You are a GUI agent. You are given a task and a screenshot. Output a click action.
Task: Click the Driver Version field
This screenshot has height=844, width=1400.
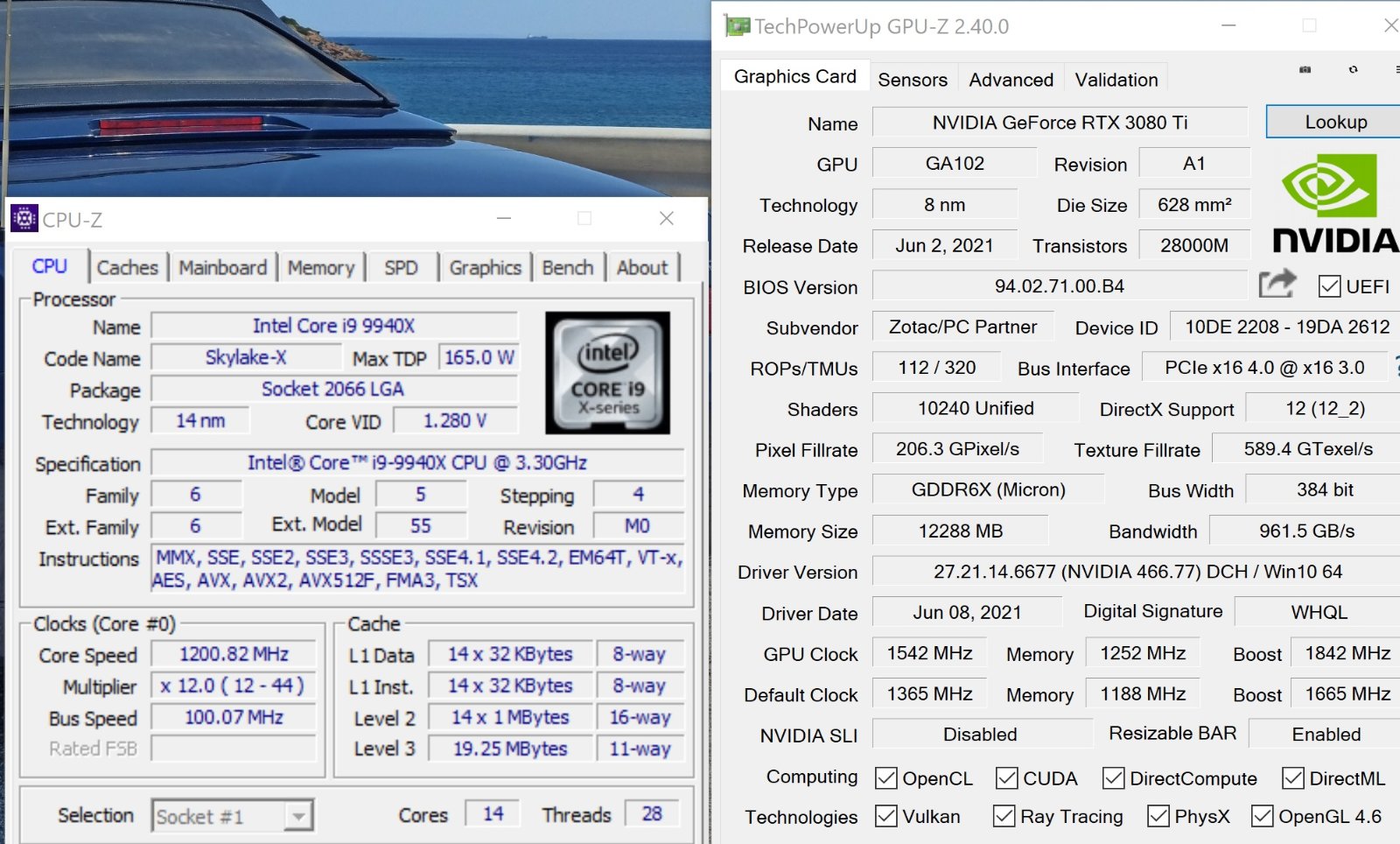pos(1137,572)
